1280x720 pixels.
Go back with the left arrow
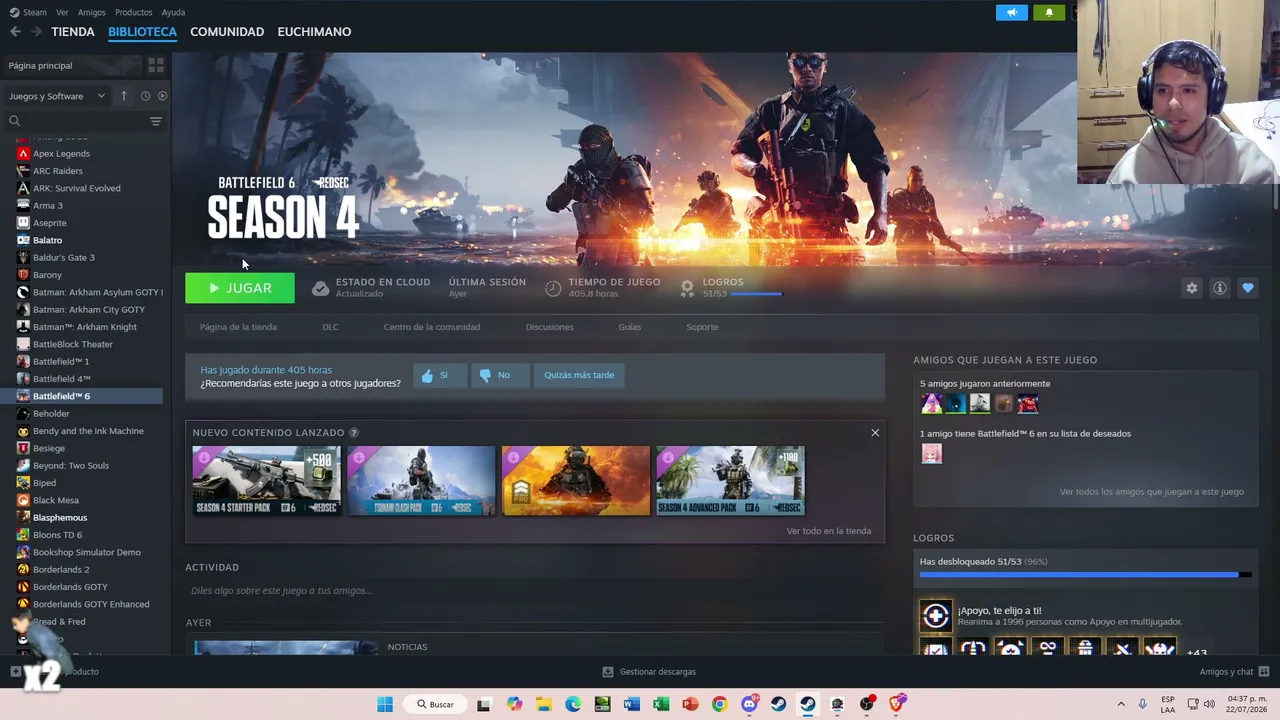pyautogui.click(x=15, y=32)
